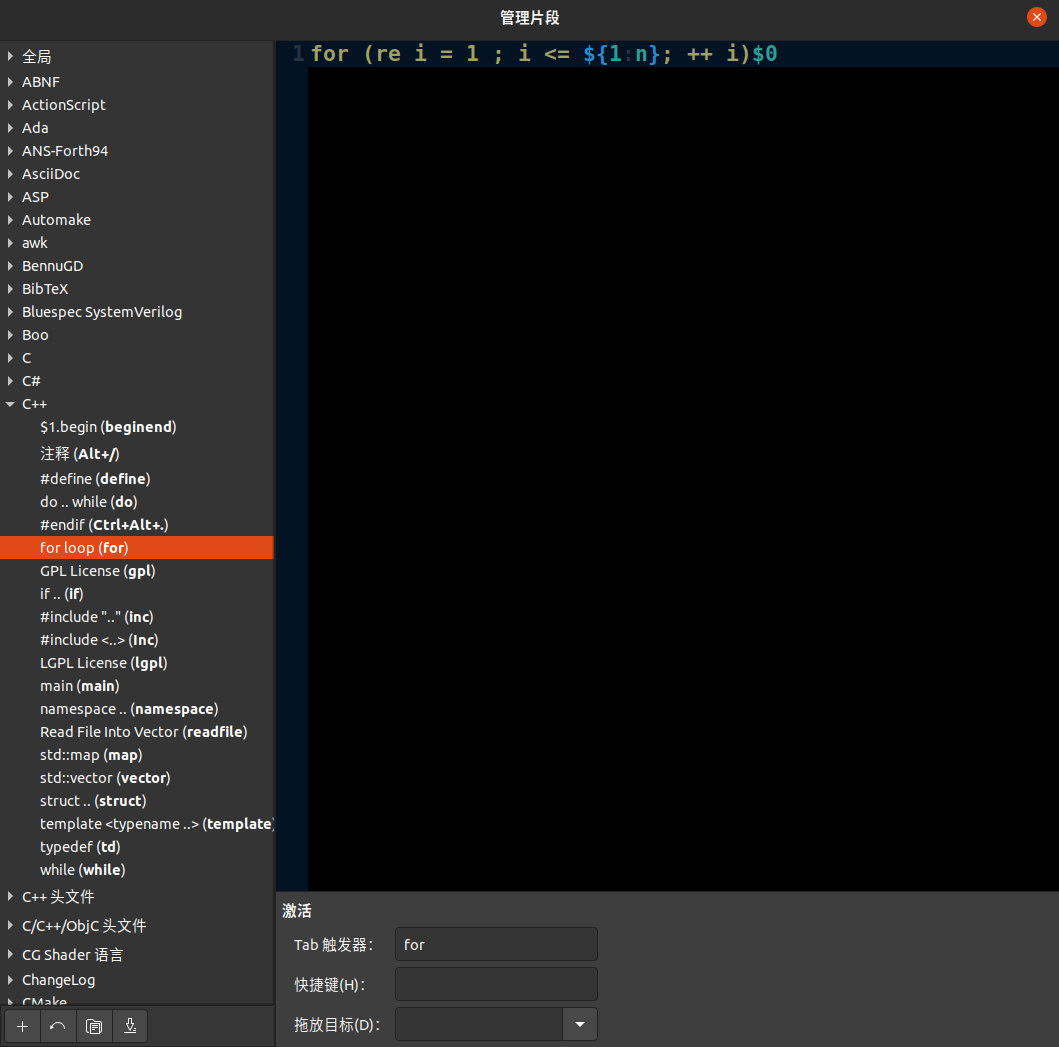Select the for loop (for) snippet
The height and width of the screenshot is (1047, 1059).
137,548
